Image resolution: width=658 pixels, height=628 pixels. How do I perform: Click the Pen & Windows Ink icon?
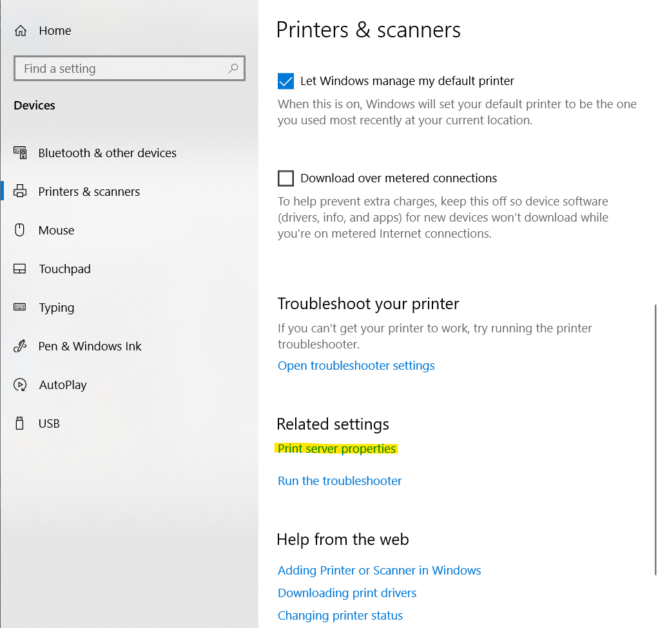point(20,346)
